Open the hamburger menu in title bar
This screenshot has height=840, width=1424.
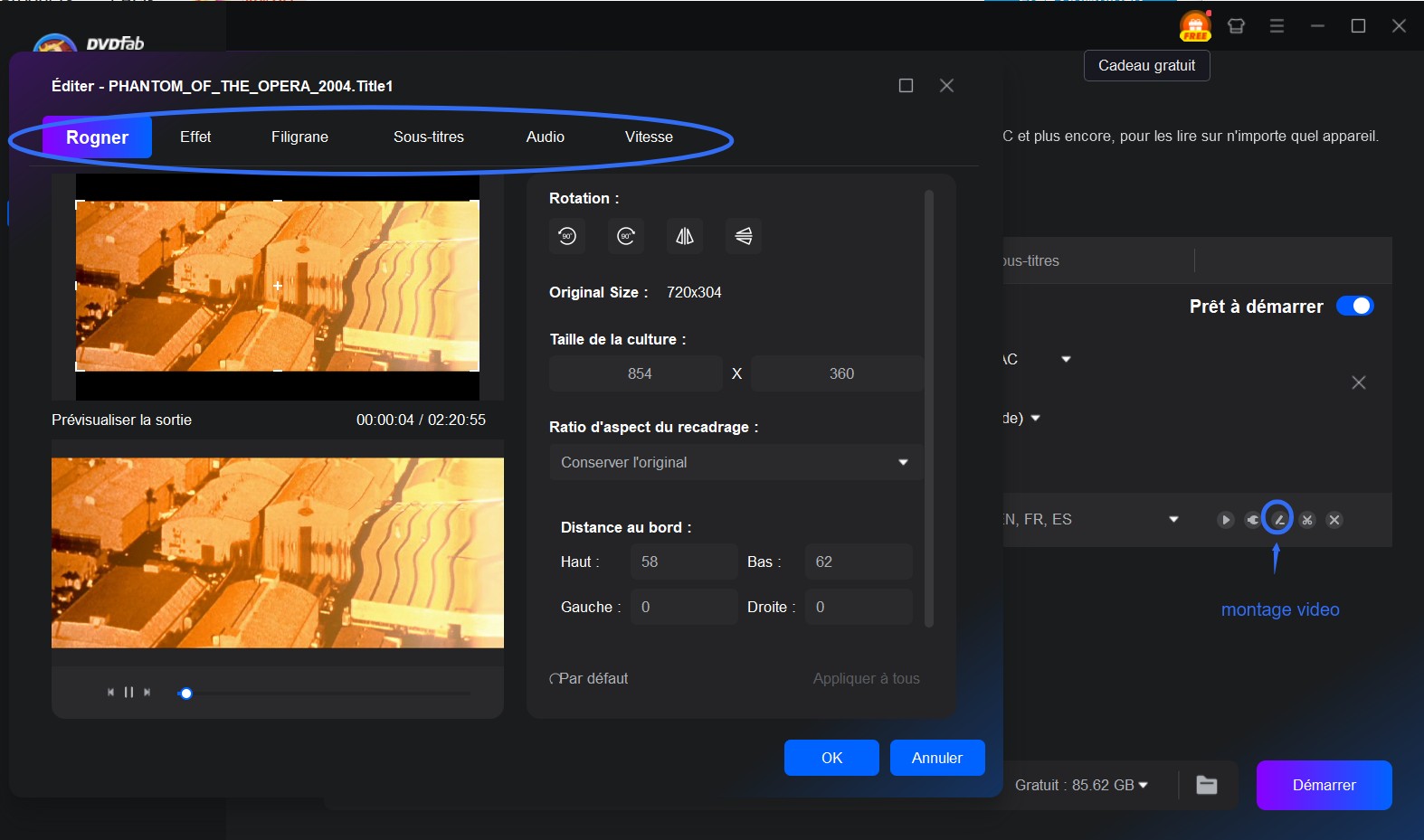[x=1277, y=26]
